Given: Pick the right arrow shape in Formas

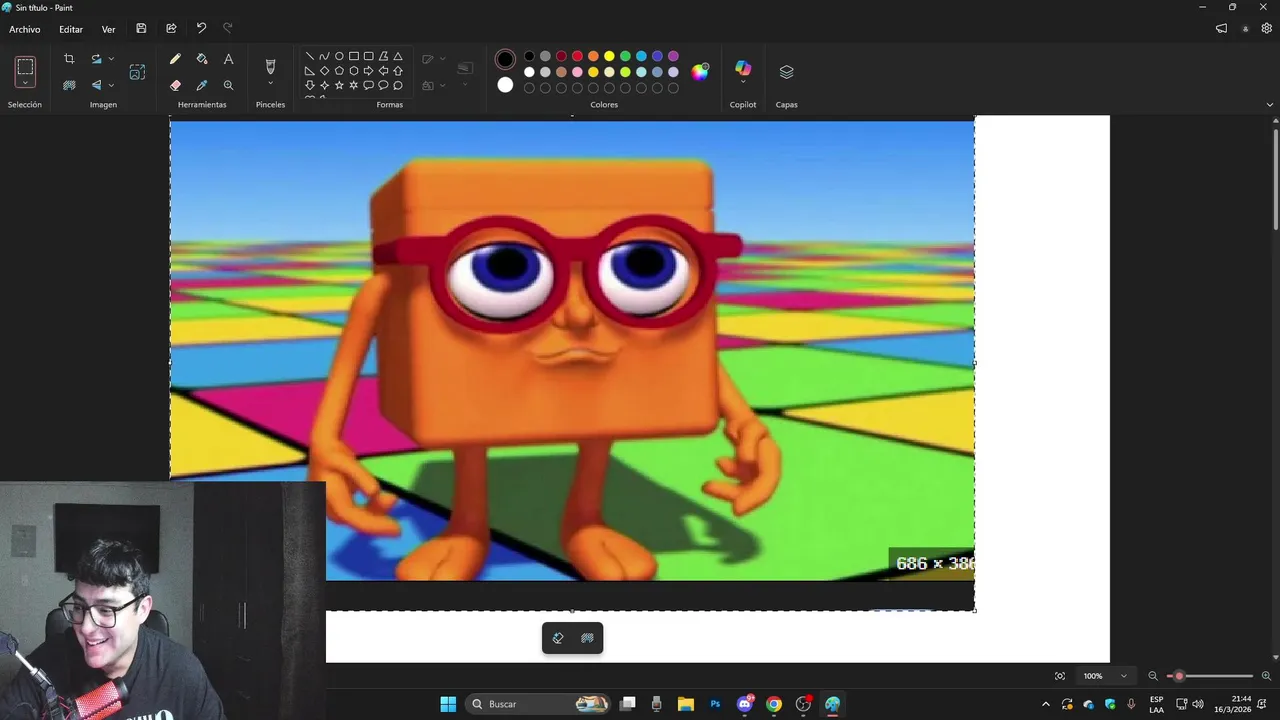Looking at the screenshot, I should point(368,71).
